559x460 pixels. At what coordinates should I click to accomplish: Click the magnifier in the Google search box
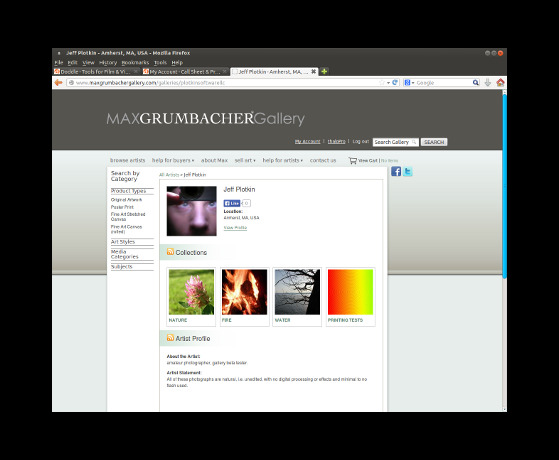tap(476, 83)
